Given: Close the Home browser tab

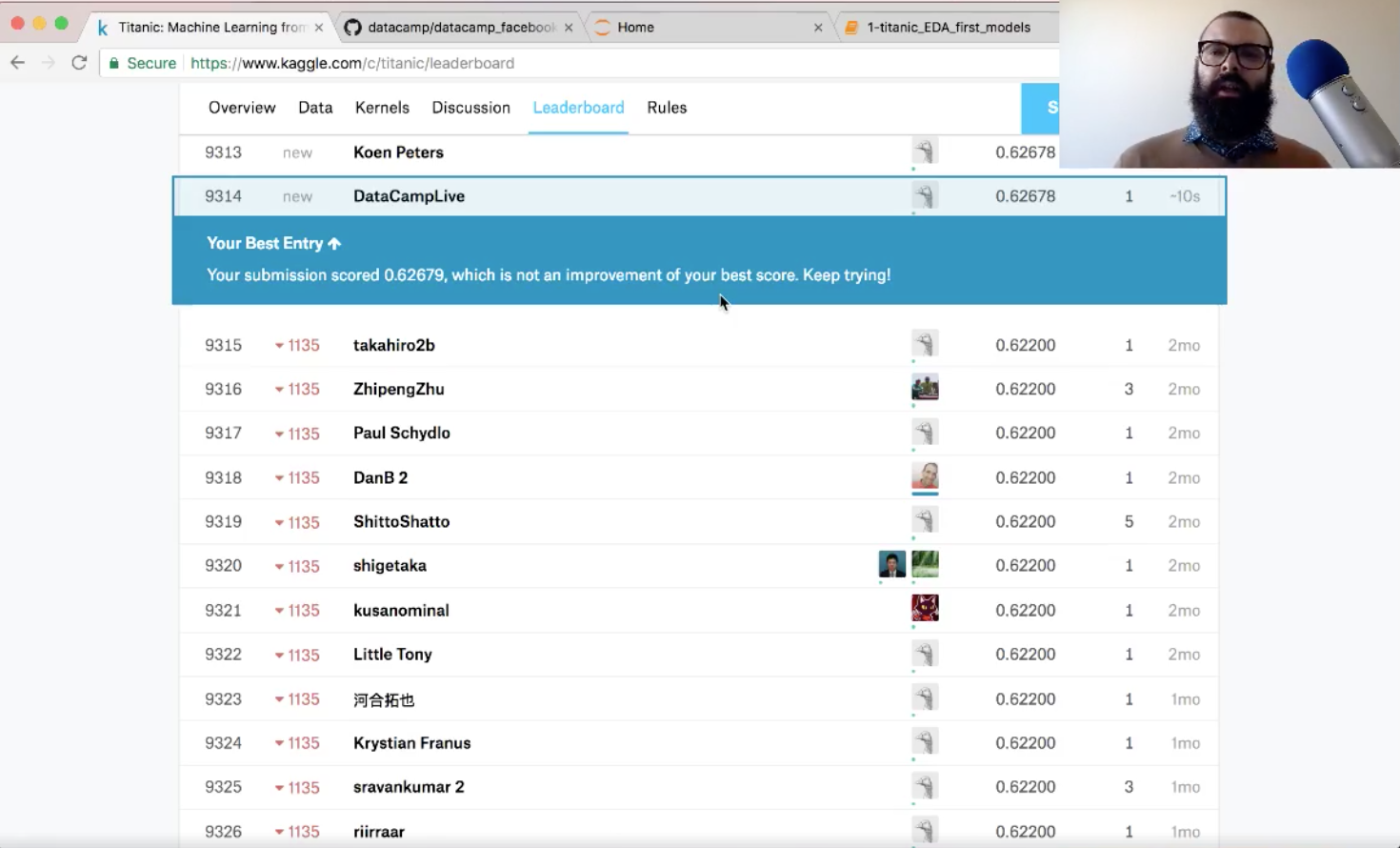Looking at the screenshot, I should point(818,28).
